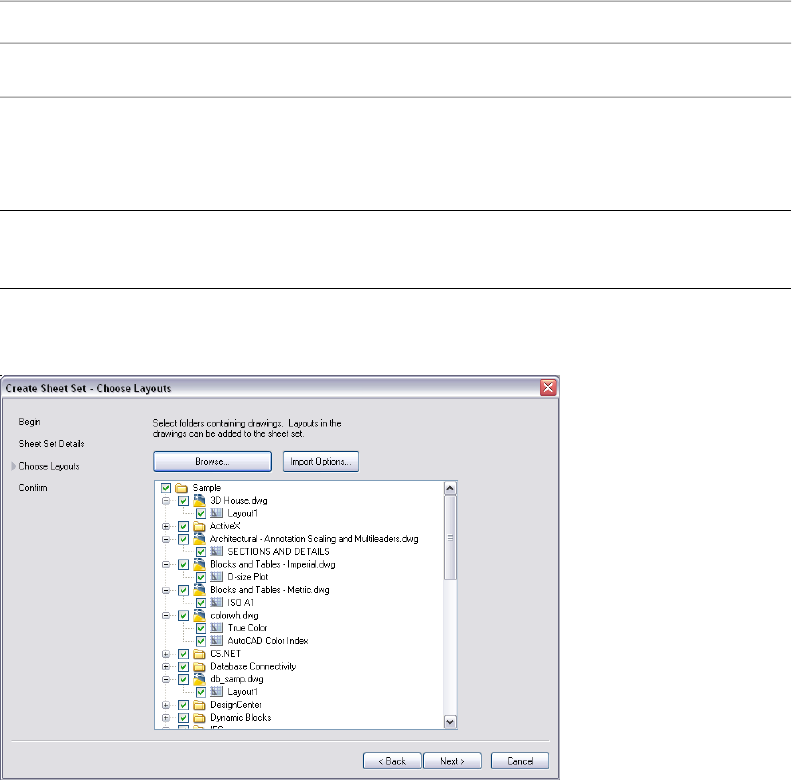Click the db_samp.dwg drawing icon

click(x=199, y=679)
